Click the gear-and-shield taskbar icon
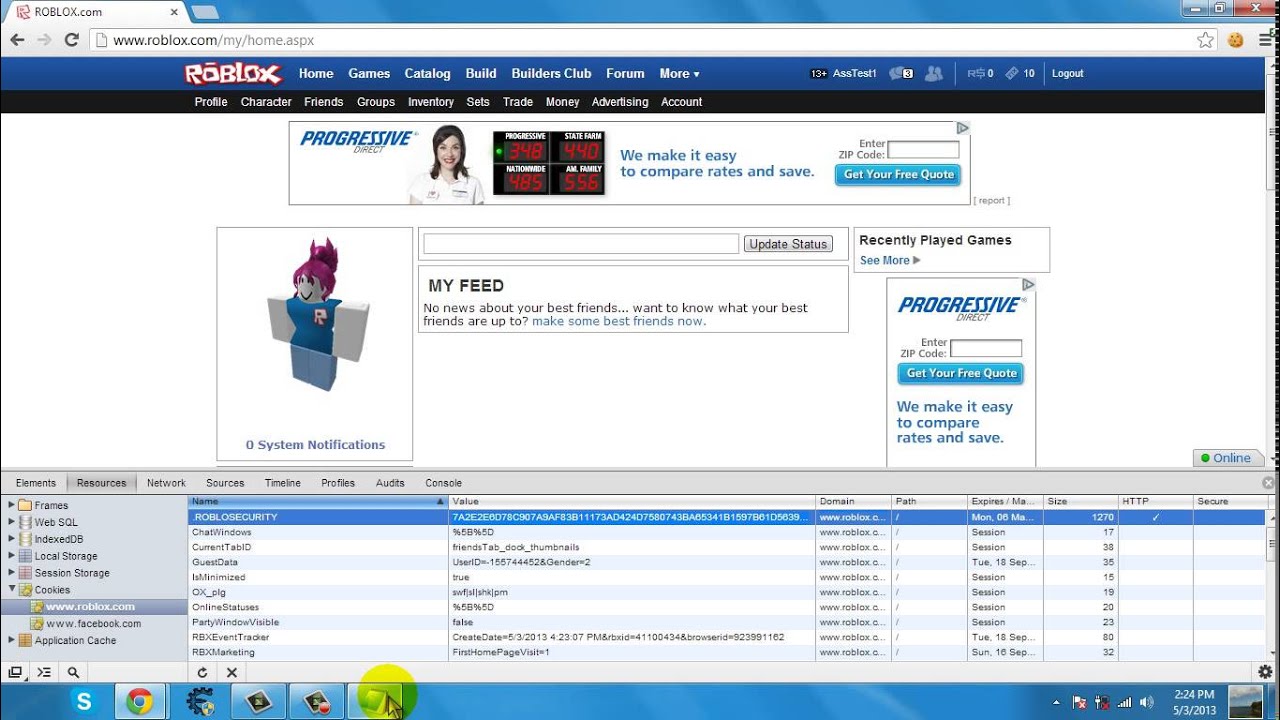Image resolution: width=1280 pixels, height=720 pixels. 200,702
